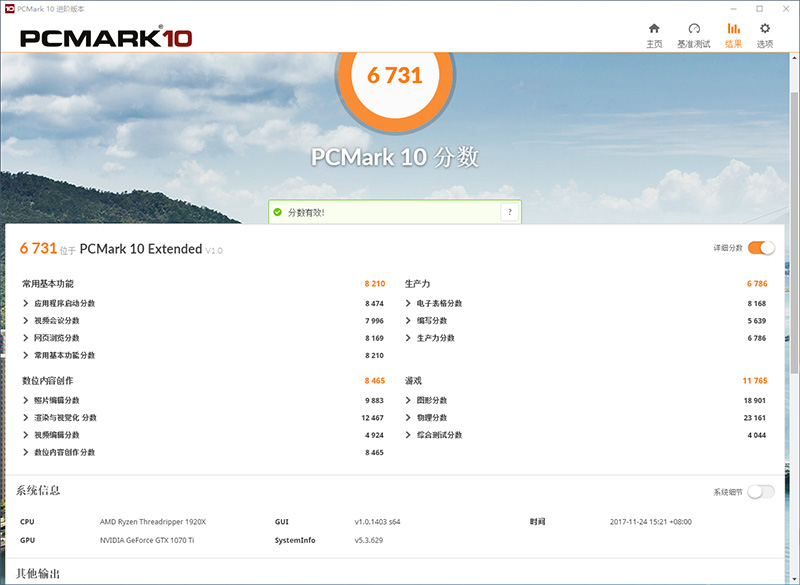
Task: Expand the 数位内容创作分数 row
Action: 26,452
